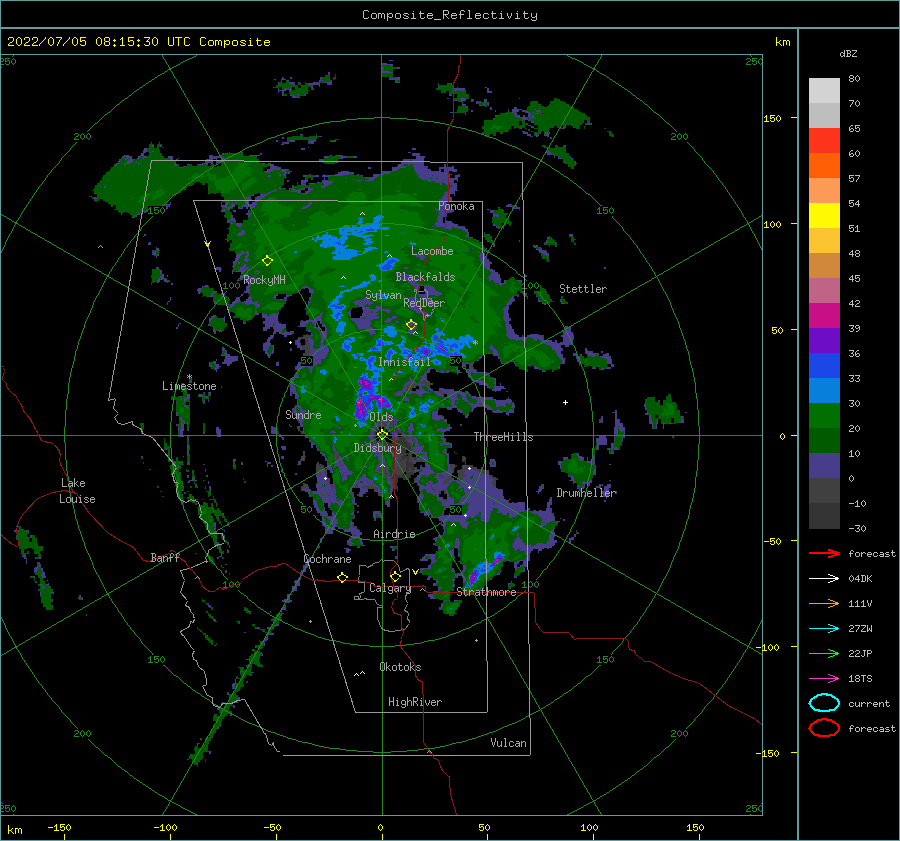Click the yellow diamond marker above RockyMH
Image resolution: width=900 pixels, height=841 pixels.
pyautogui.click(x=267, y=261)
